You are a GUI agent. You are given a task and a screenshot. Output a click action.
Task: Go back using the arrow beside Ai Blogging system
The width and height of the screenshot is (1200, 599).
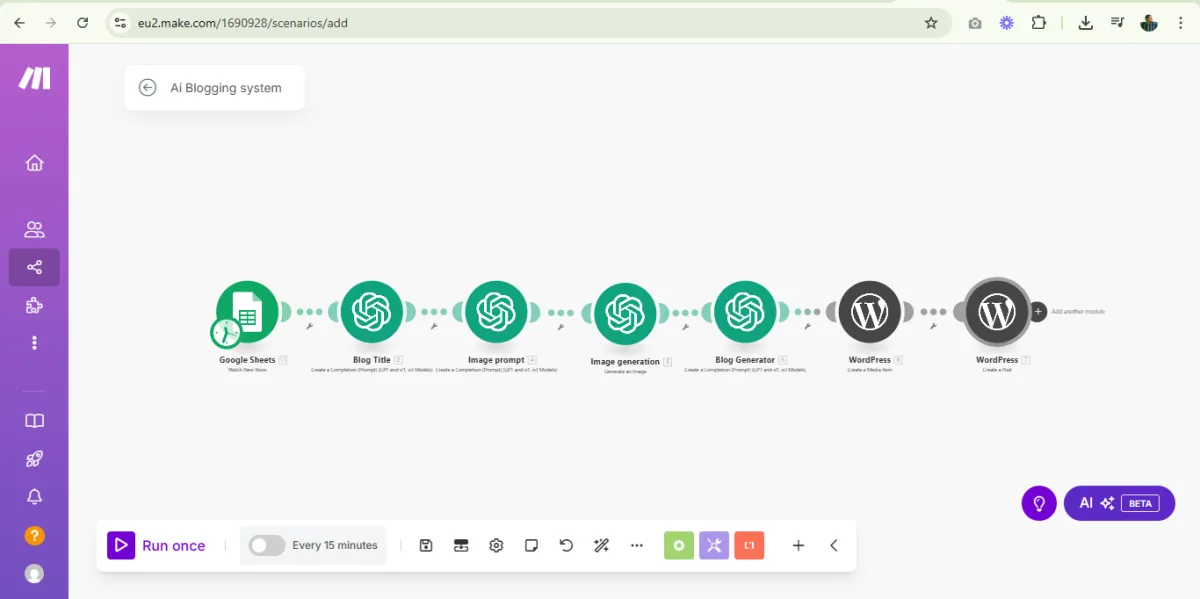click(x=148, y=87)
